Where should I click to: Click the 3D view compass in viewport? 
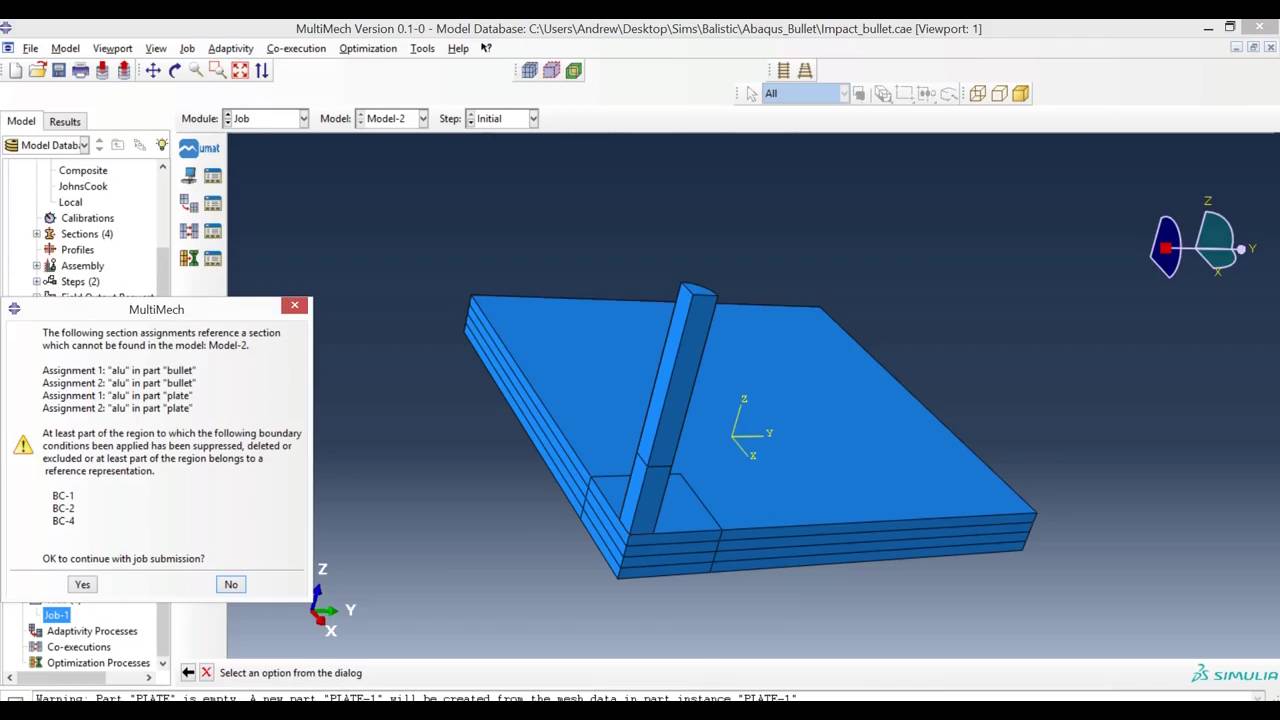pyautogui.click(x=1203, y=240)
